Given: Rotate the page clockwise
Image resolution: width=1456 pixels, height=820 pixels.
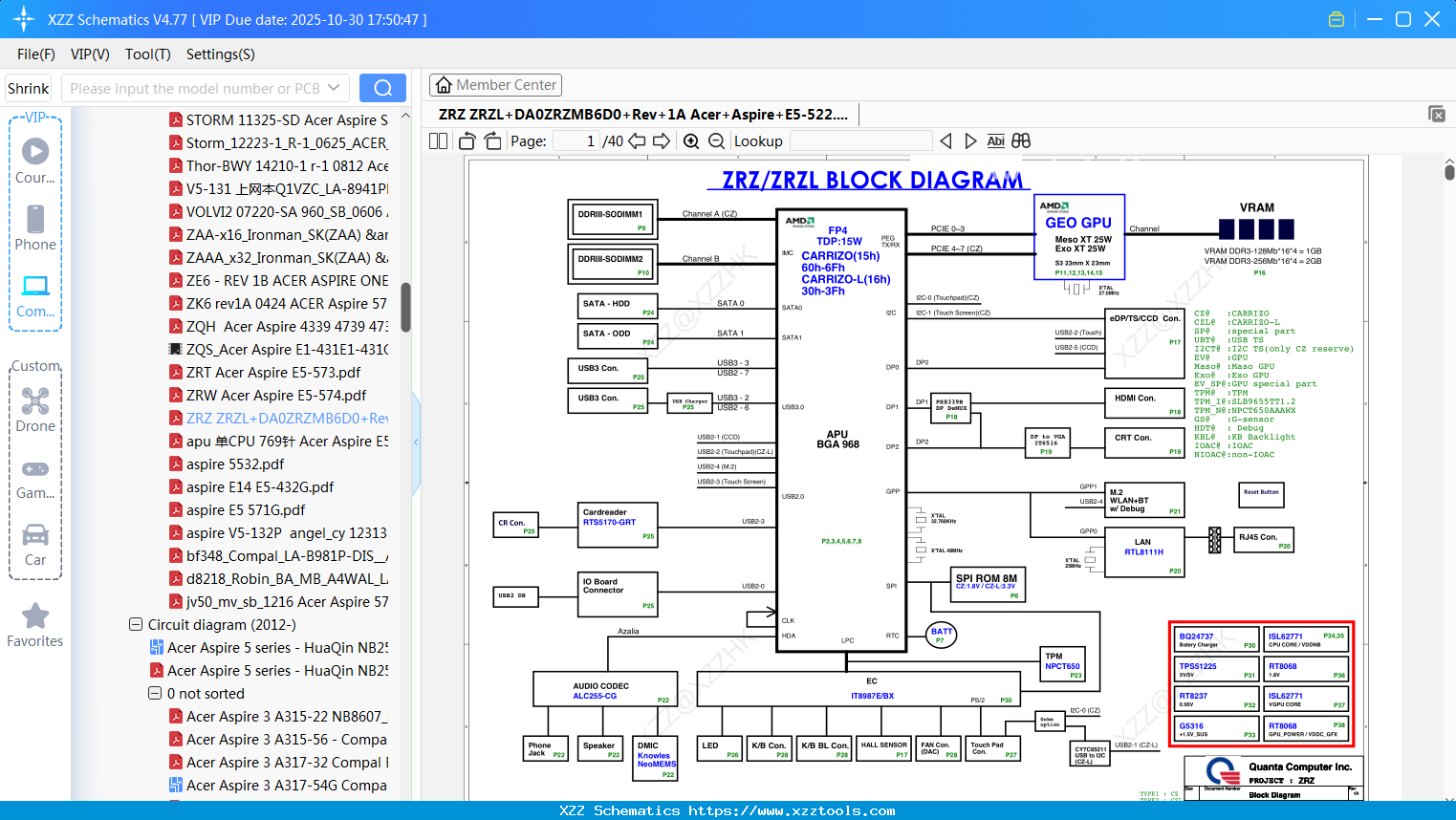Looking at the screenshot, I should pyautogui.click(x=492, y=140).
